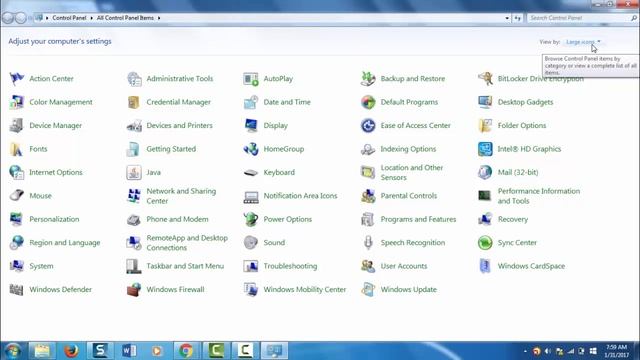
Task: Open Parental Controls link
Action: (x=409, y=196)
